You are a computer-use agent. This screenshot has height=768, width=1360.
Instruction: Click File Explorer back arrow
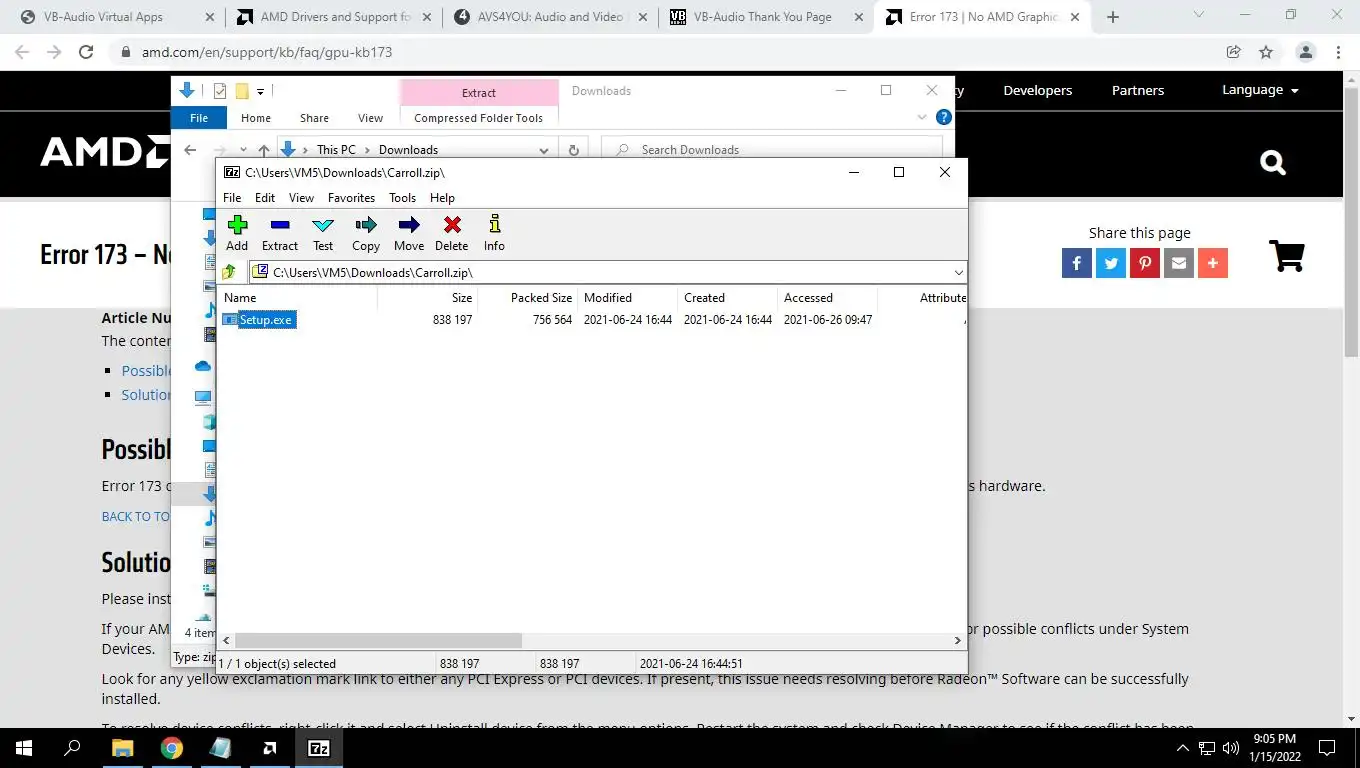coord(190,150)
